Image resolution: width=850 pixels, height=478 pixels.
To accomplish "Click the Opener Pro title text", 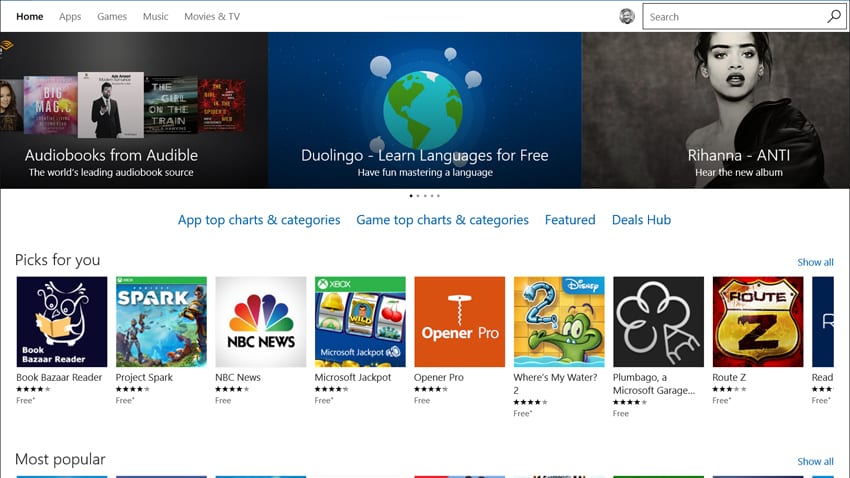I will pyautogui.click(x=439, y=377).
